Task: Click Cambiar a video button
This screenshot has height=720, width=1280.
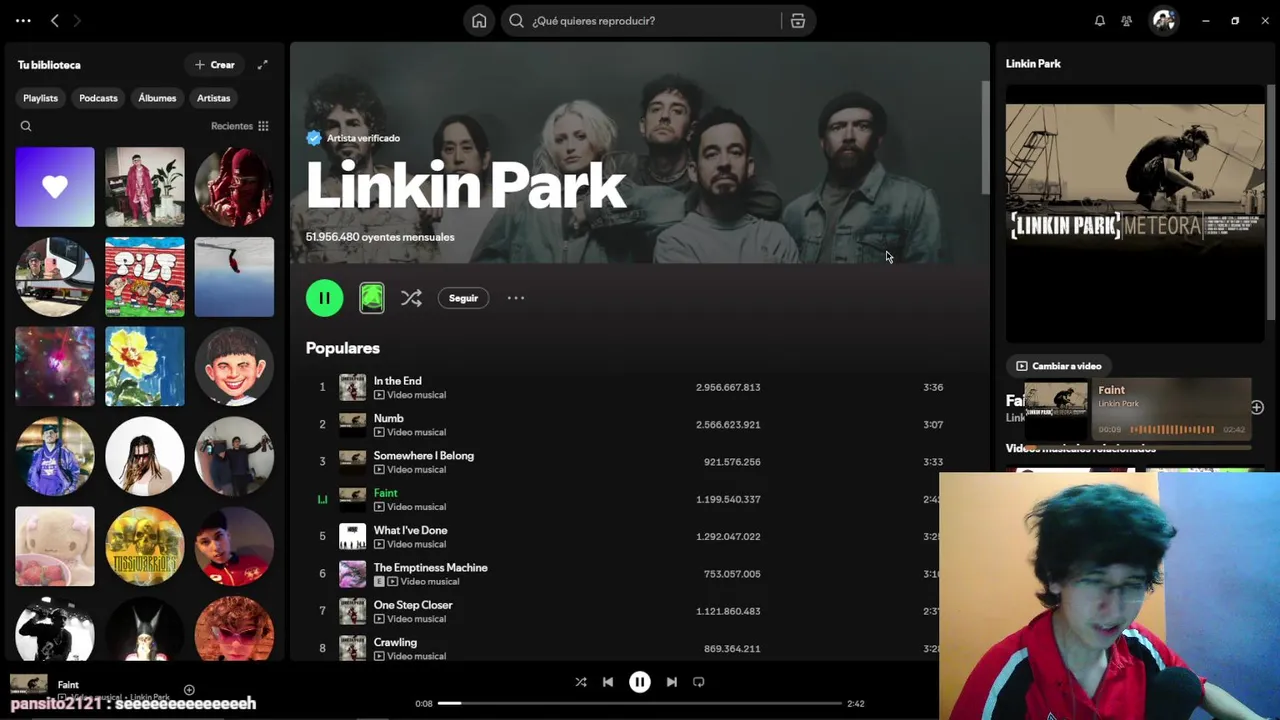Action: (x=1059, y=366)
